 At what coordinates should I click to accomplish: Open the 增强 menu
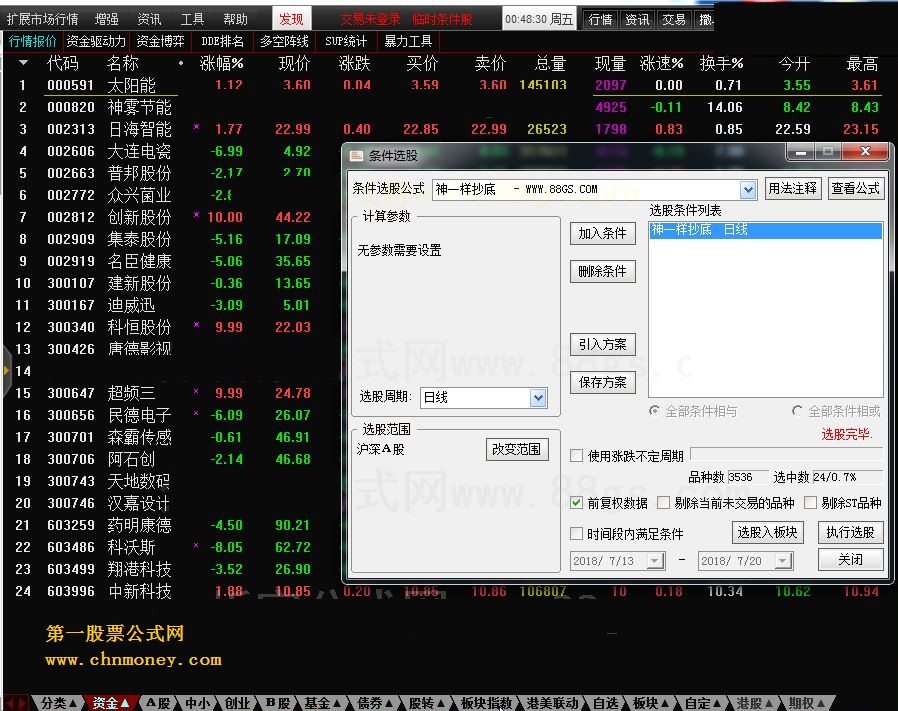coord(107,19)
